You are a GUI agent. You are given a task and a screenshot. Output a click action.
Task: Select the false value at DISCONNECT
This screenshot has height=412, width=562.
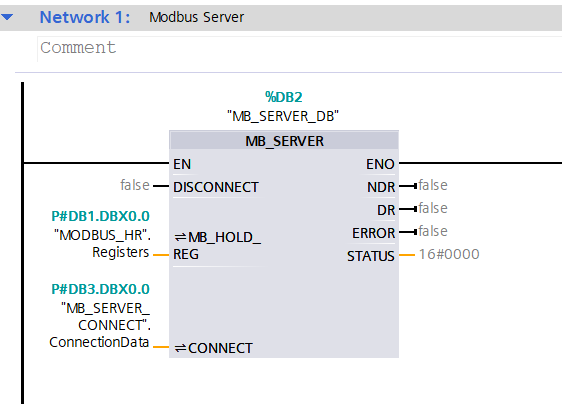click(135, 185)
